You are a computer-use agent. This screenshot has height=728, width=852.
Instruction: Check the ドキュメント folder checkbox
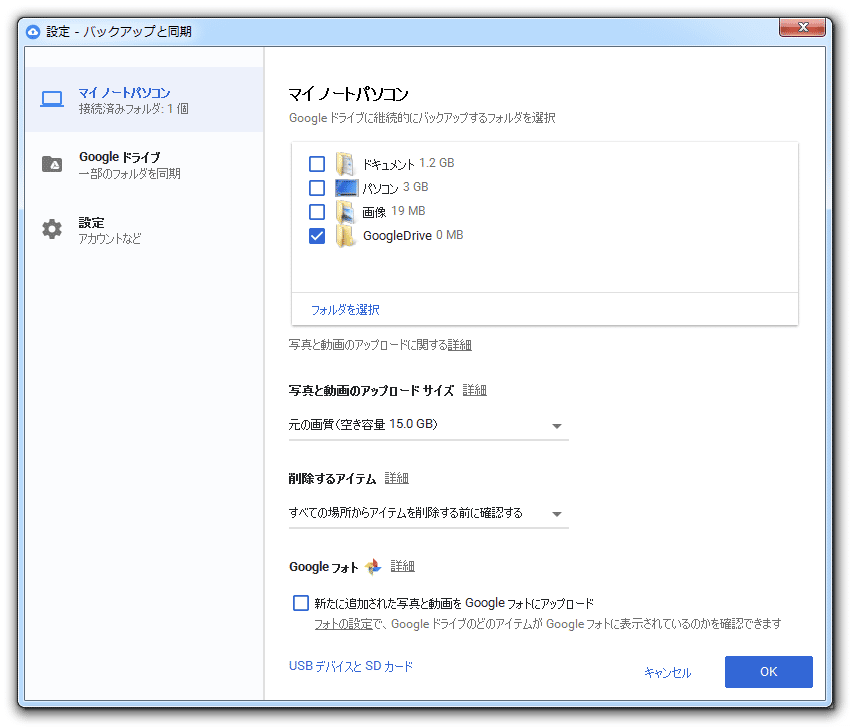pyautogui.click(x=317, y=164)
